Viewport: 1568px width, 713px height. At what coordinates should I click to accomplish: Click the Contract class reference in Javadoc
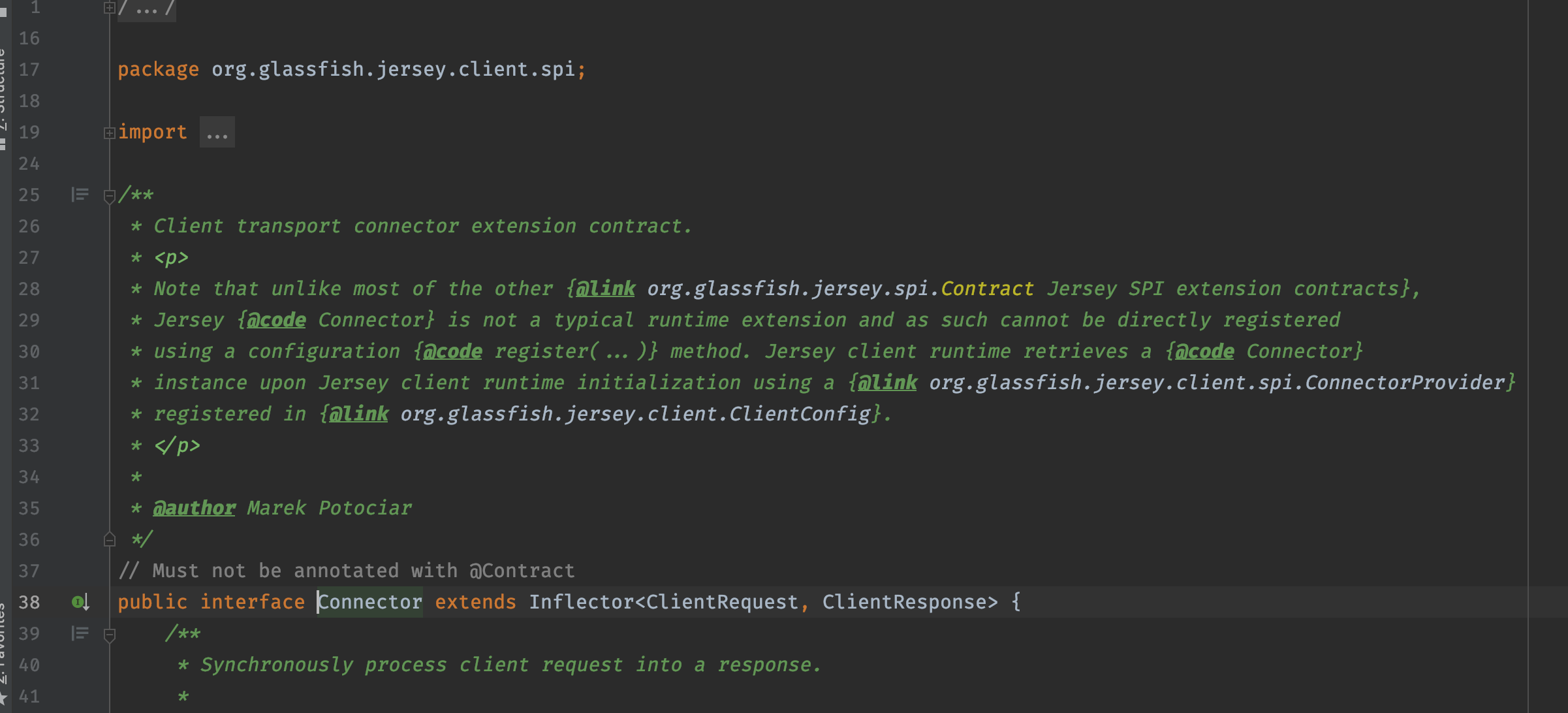pyautogui.click(x=986, y=289)
